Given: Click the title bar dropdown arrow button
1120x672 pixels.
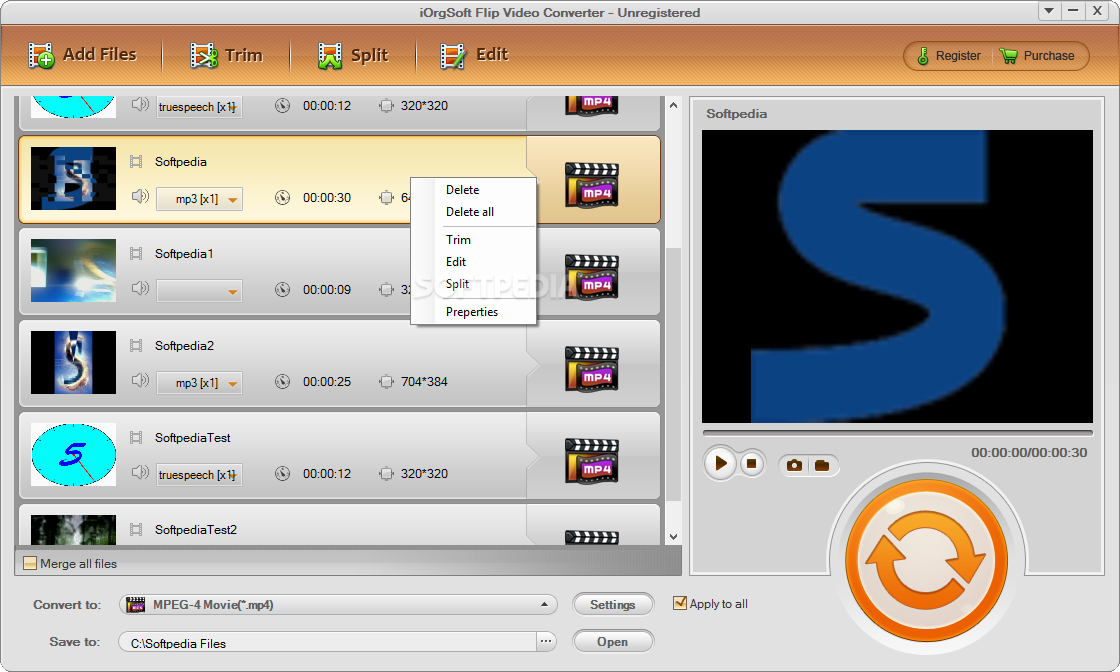Looking at the screenshot, I should (x=1049, y=11).
